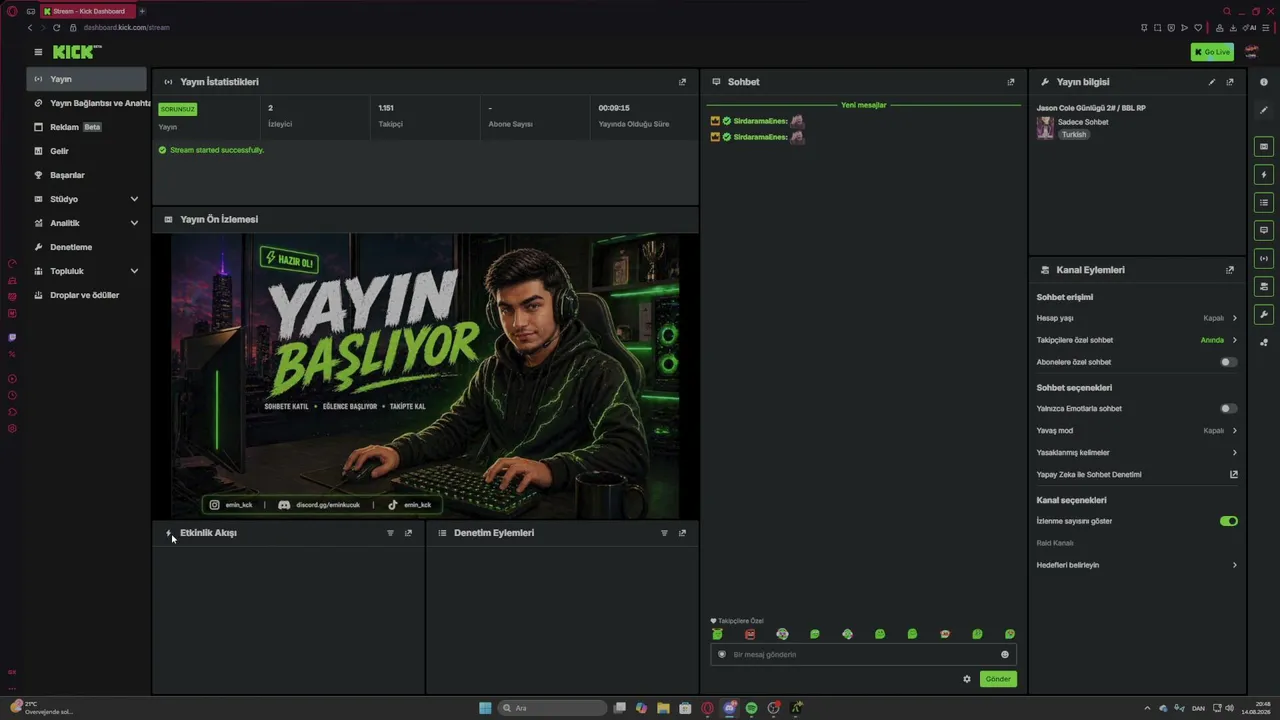The image size is (1280, 720).
Task: Reload the page in browser toolbar
Action: (56, 27)
